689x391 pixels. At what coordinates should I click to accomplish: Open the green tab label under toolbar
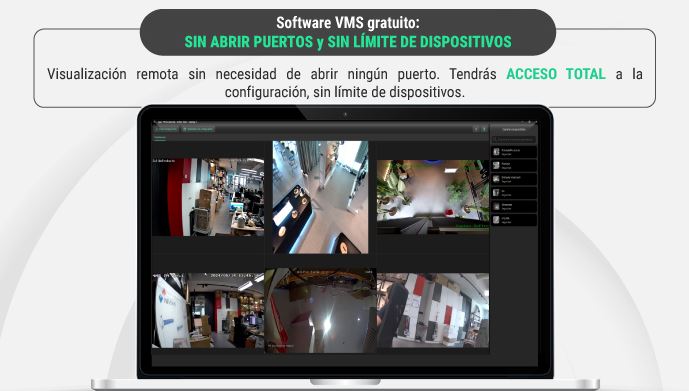160,138
